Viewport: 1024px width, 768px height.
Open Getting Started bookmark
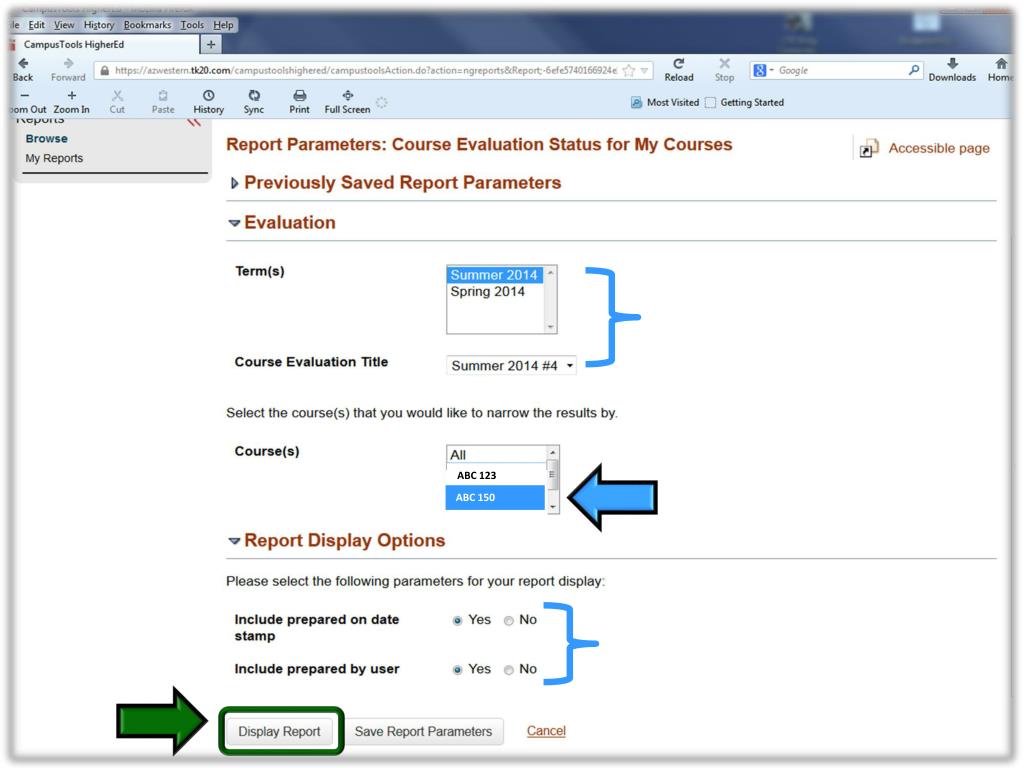pyautogui.click(x=744, y=103)
